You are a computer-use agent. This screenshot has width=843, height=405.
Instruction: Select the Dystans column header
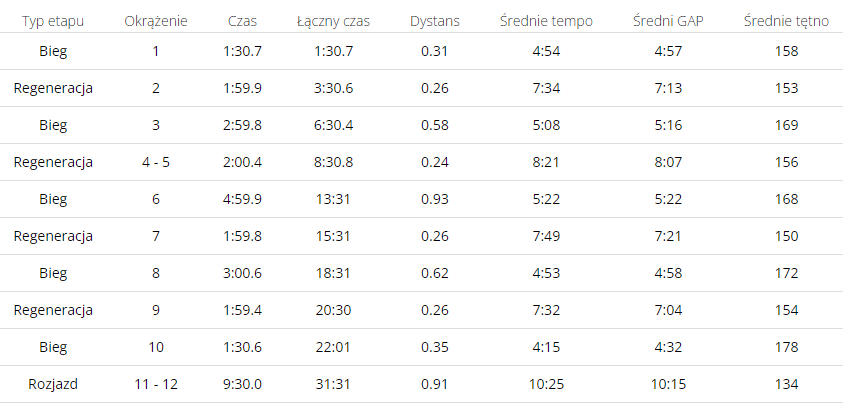pyautogui.click(x=435, y=22)
